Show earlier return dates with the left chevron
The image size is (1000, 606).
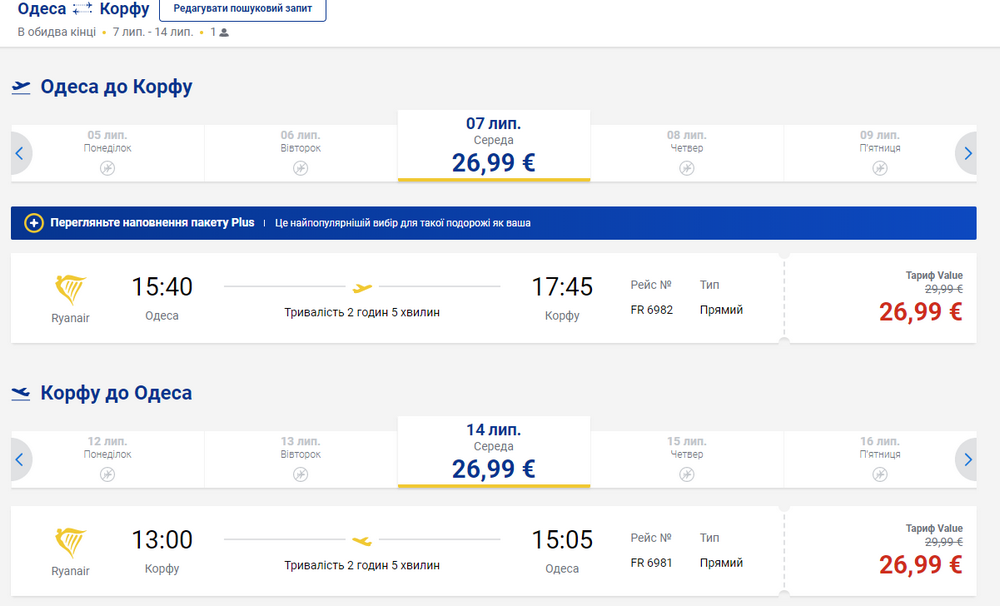20,459
